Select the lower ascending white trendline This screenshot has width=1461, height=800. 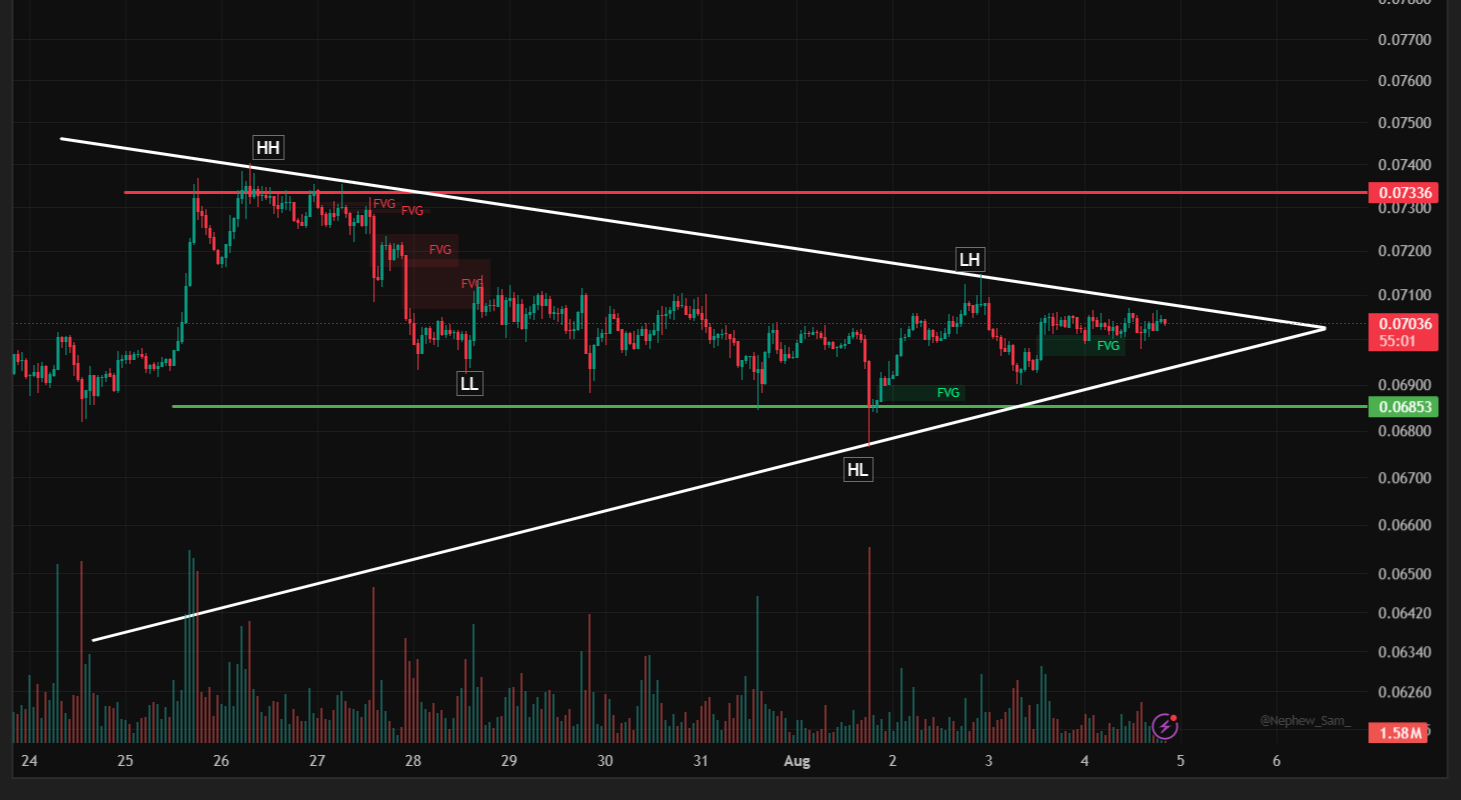(x=708, y=484)
